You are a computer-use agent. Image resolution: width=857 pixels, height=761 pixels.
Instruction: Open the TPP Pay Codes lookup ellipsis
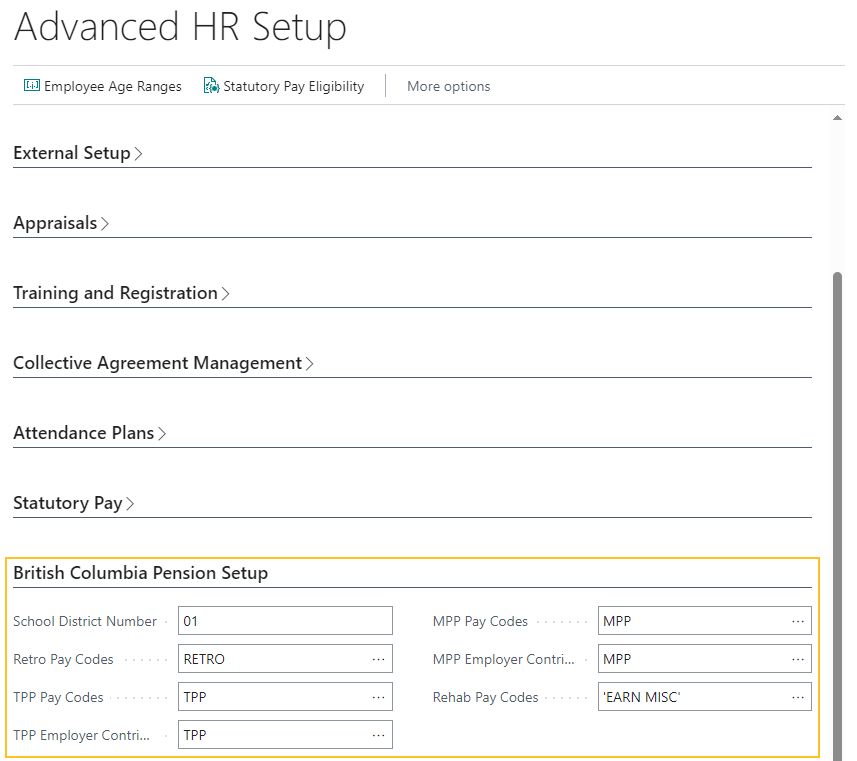[x=379, y=696]
